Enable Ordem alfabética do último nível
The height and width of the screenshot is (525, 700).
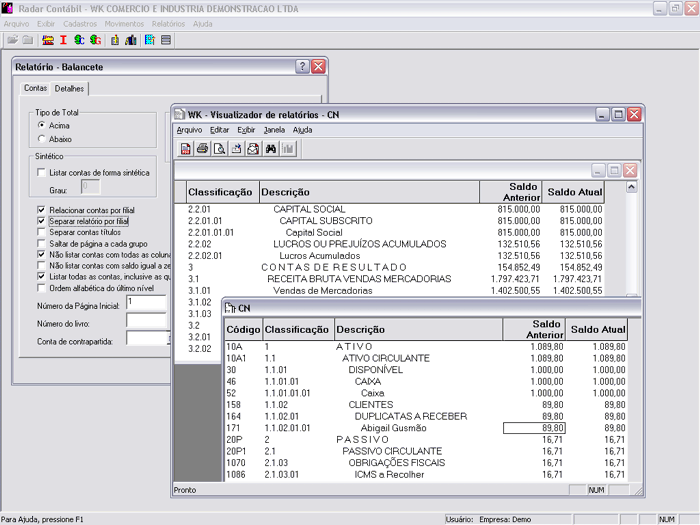tap(41, 287)
